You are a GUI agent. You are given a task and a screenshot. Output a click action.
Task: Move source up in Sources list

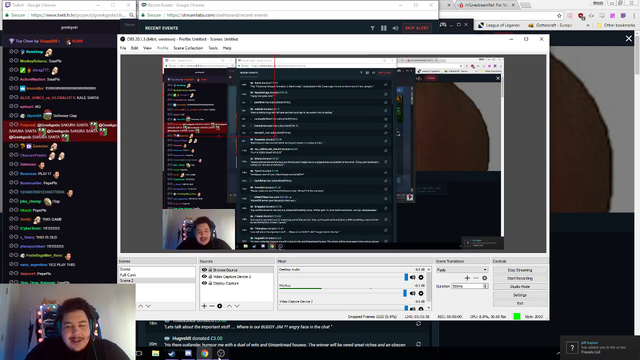pyautogui.click(x=229, y=306)
